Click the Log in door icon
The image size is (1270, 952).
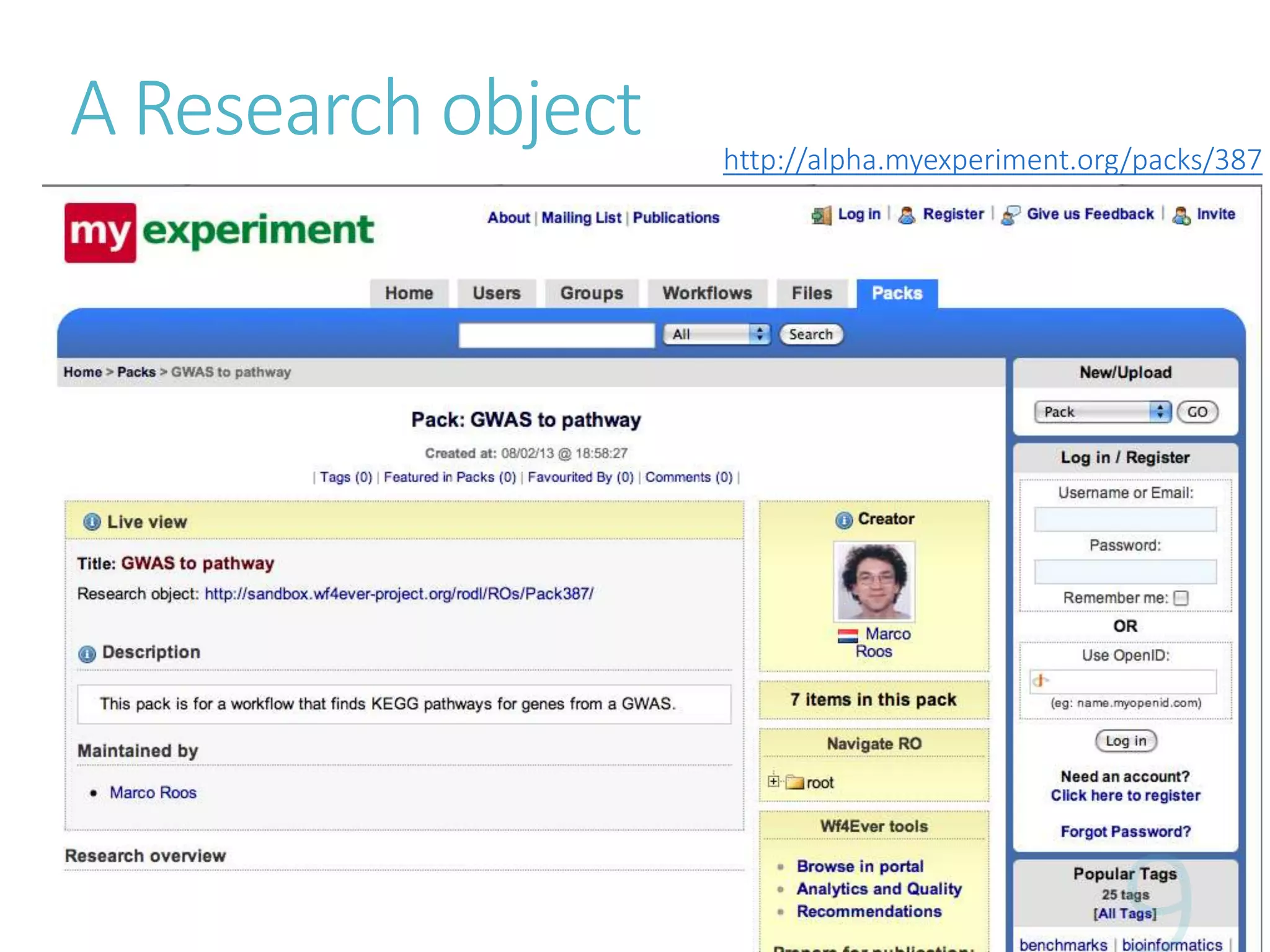pos(821,216)
